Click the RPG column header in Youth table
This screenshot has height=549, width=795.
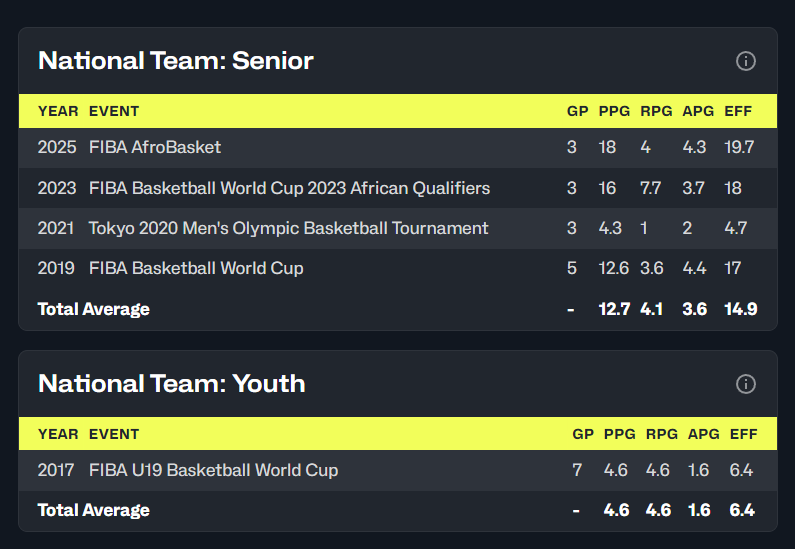tap(661, 434)
